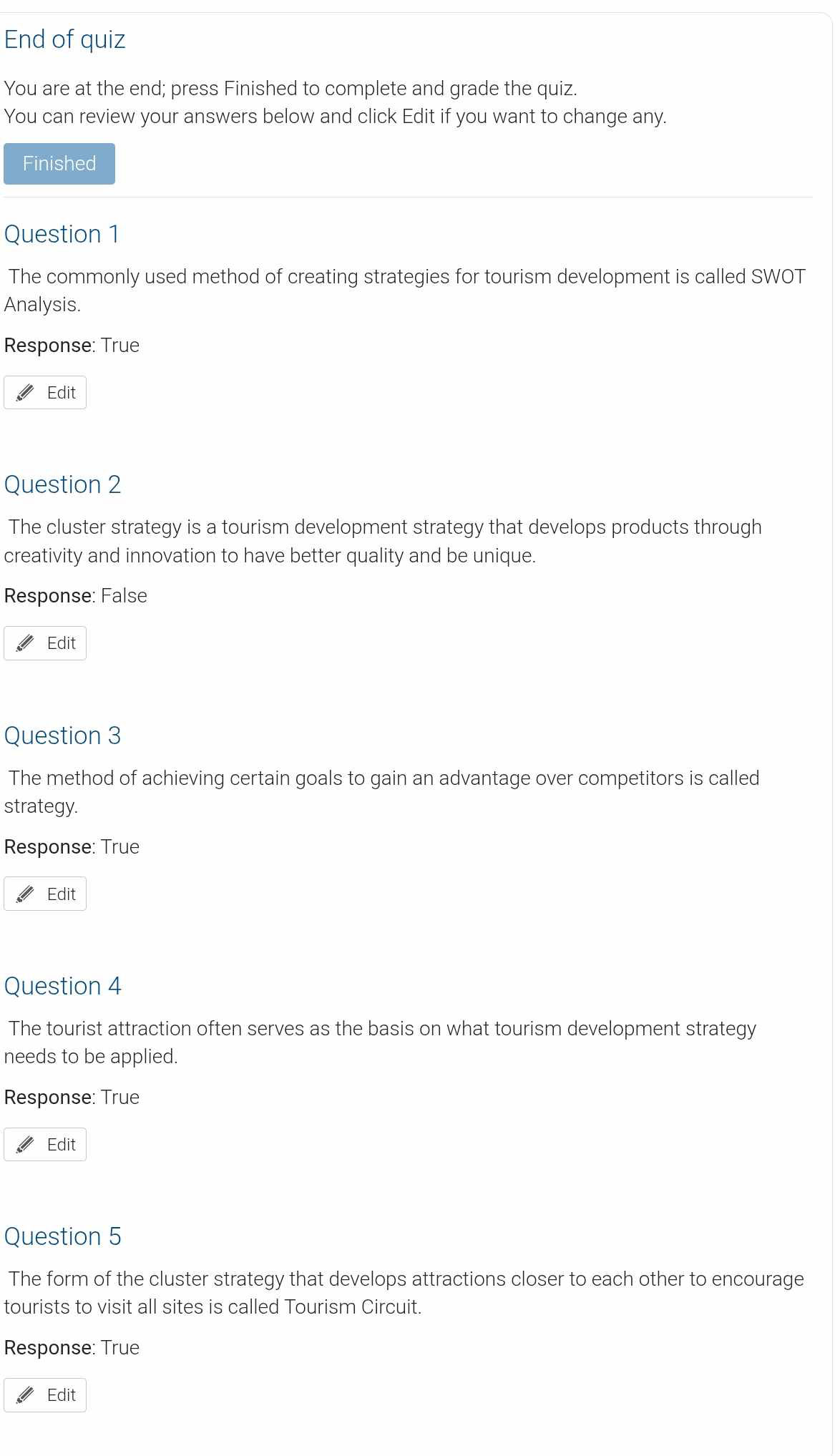Click Edit under Question 1
Image resolution: width=840 pixels, height=1456 pixels.
pos(44,391)
